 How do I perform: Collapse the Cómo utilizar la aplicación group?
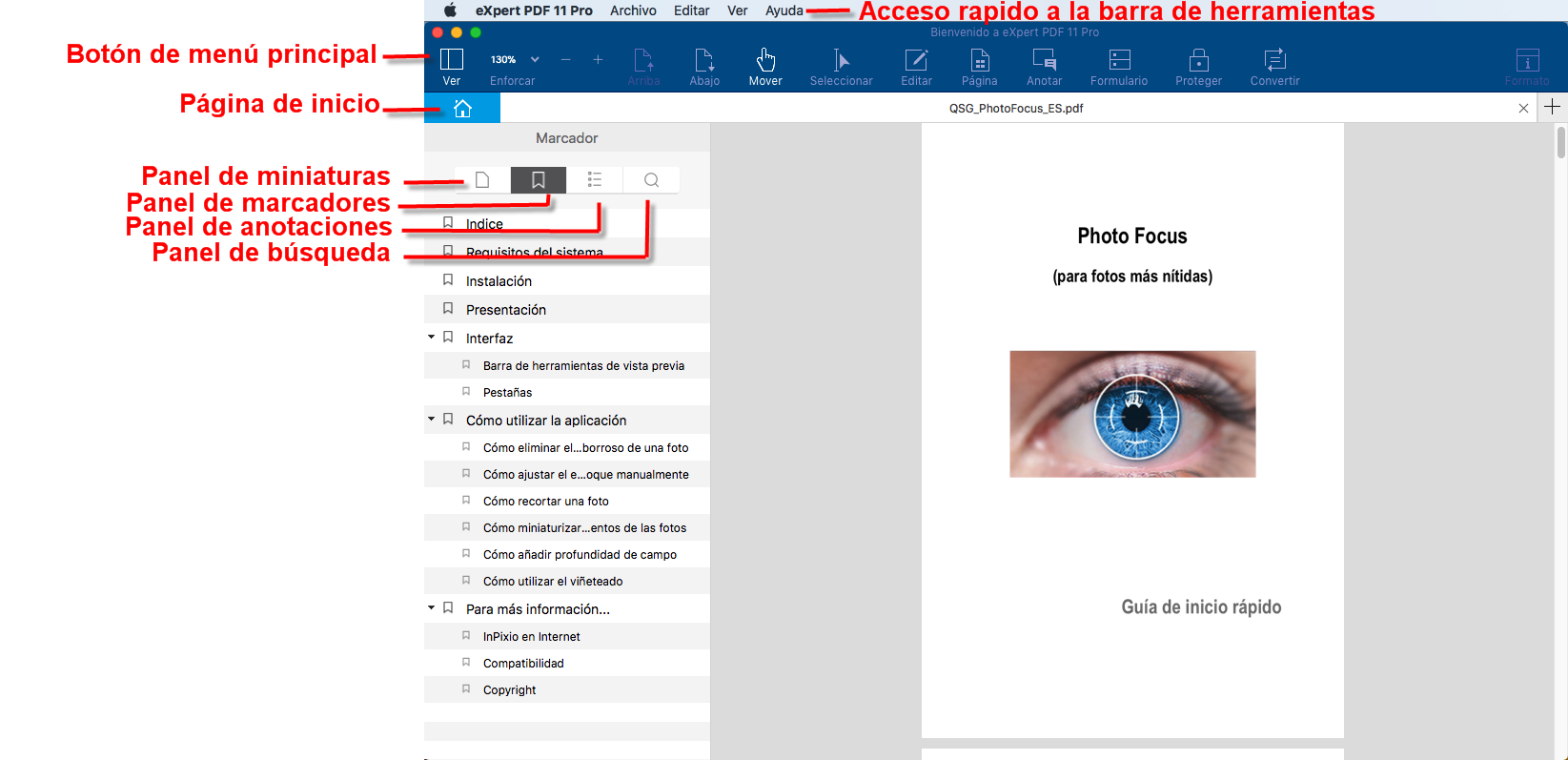tap(432, 420)
